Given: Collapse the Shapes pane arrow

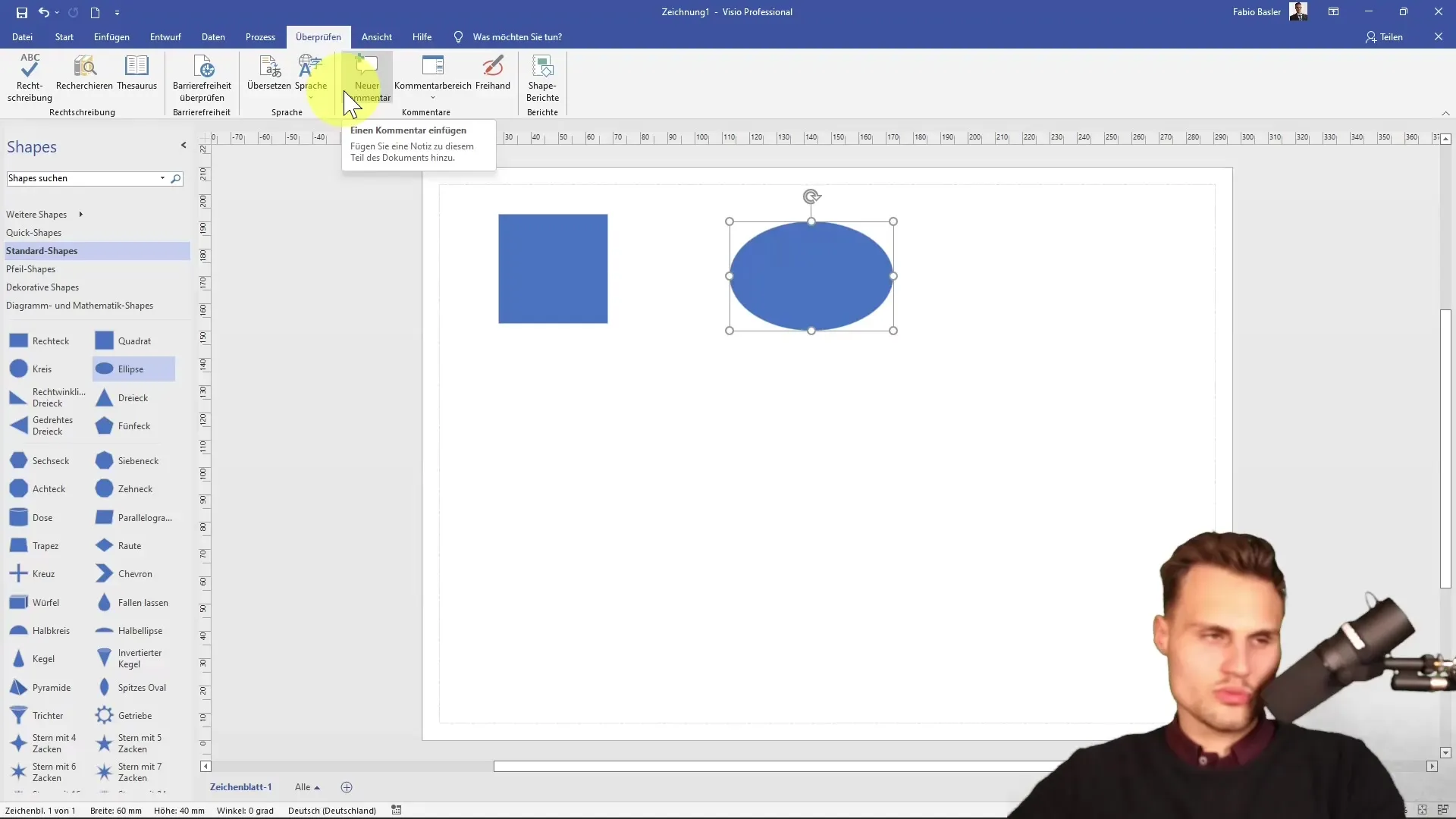Looking at the screenshot, I should point(184,145).
